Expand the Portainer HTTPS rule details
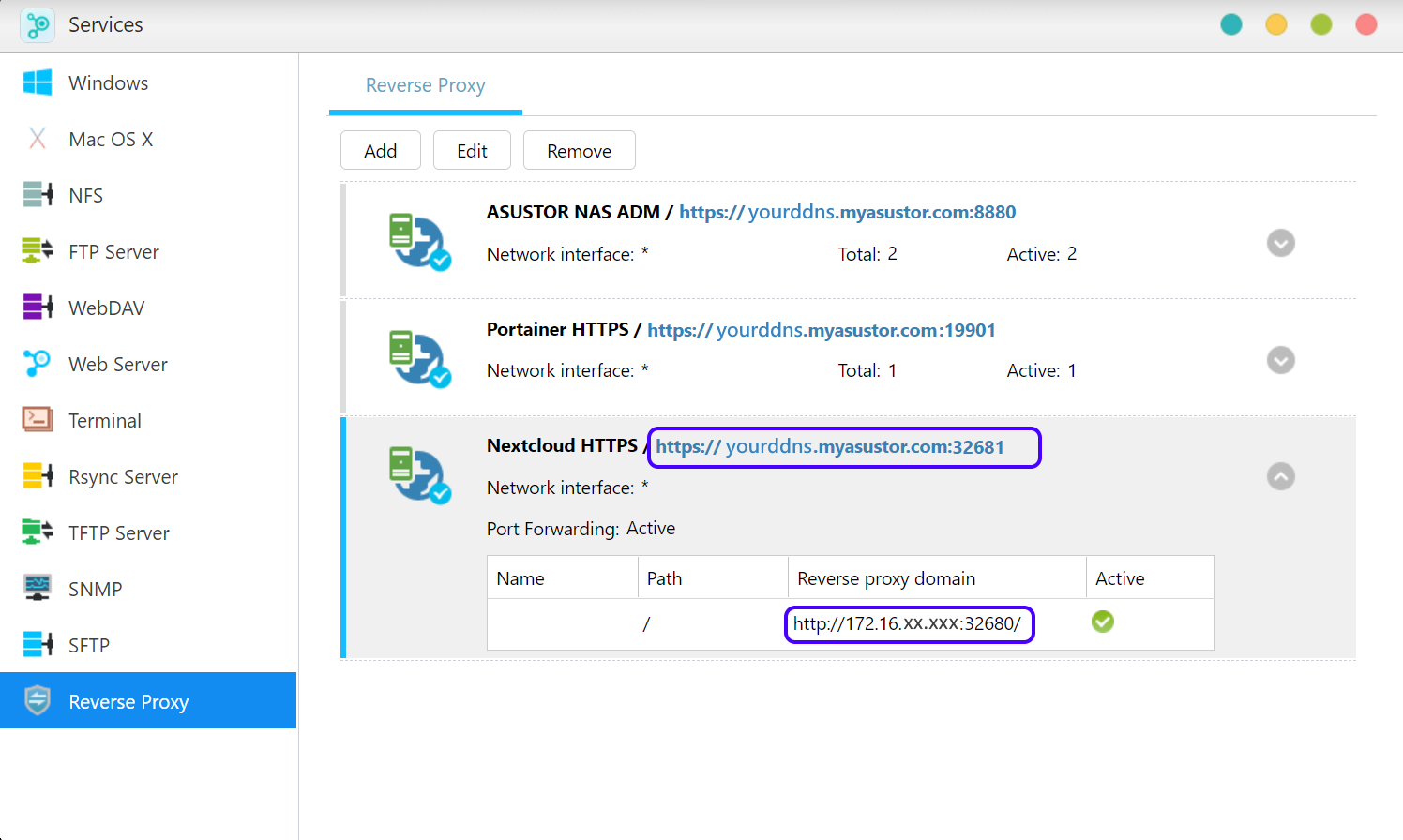1403x840 pixels. pyautogui.click(x=1281, y=360)
